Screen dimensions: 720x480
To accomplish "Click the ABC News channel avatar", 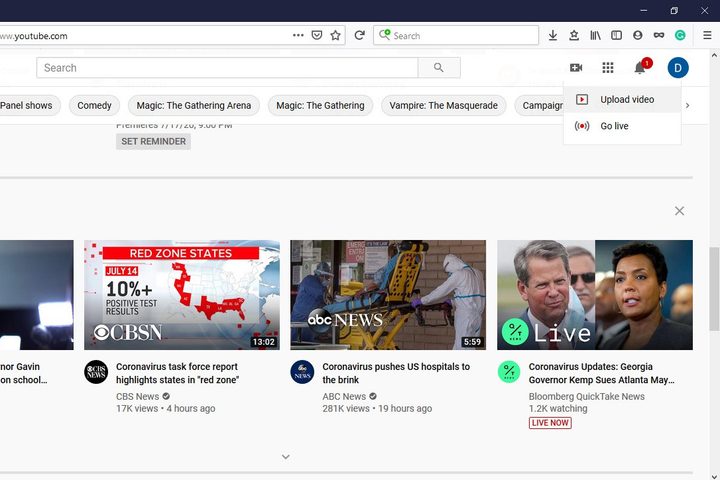I will pos(302,372).
